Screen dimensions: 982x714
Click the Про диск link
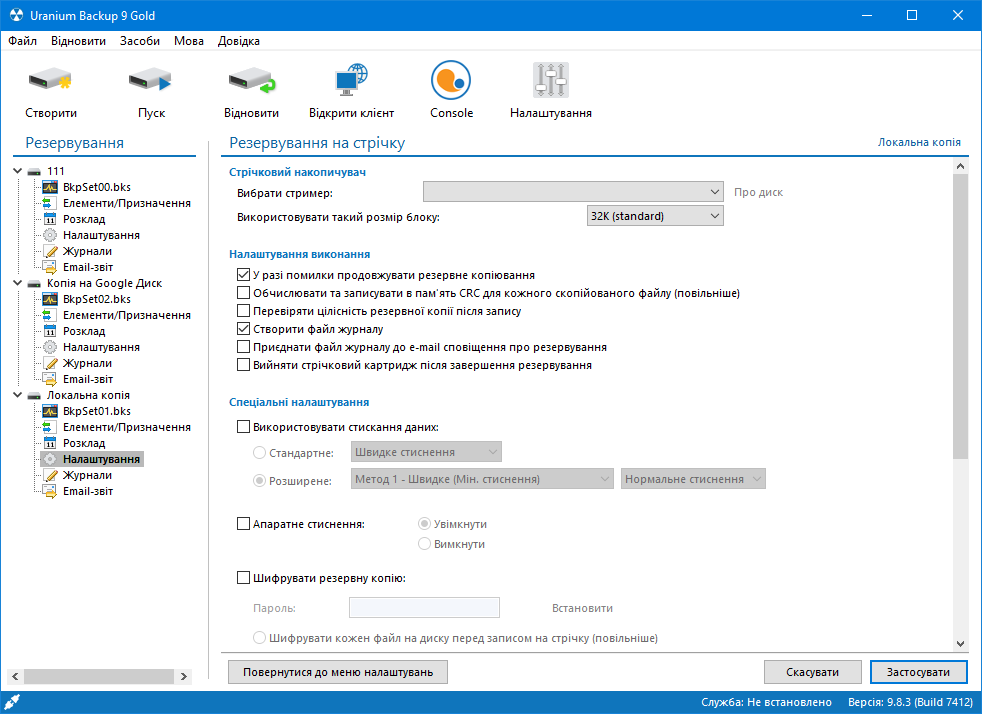[x=758, y=192]
